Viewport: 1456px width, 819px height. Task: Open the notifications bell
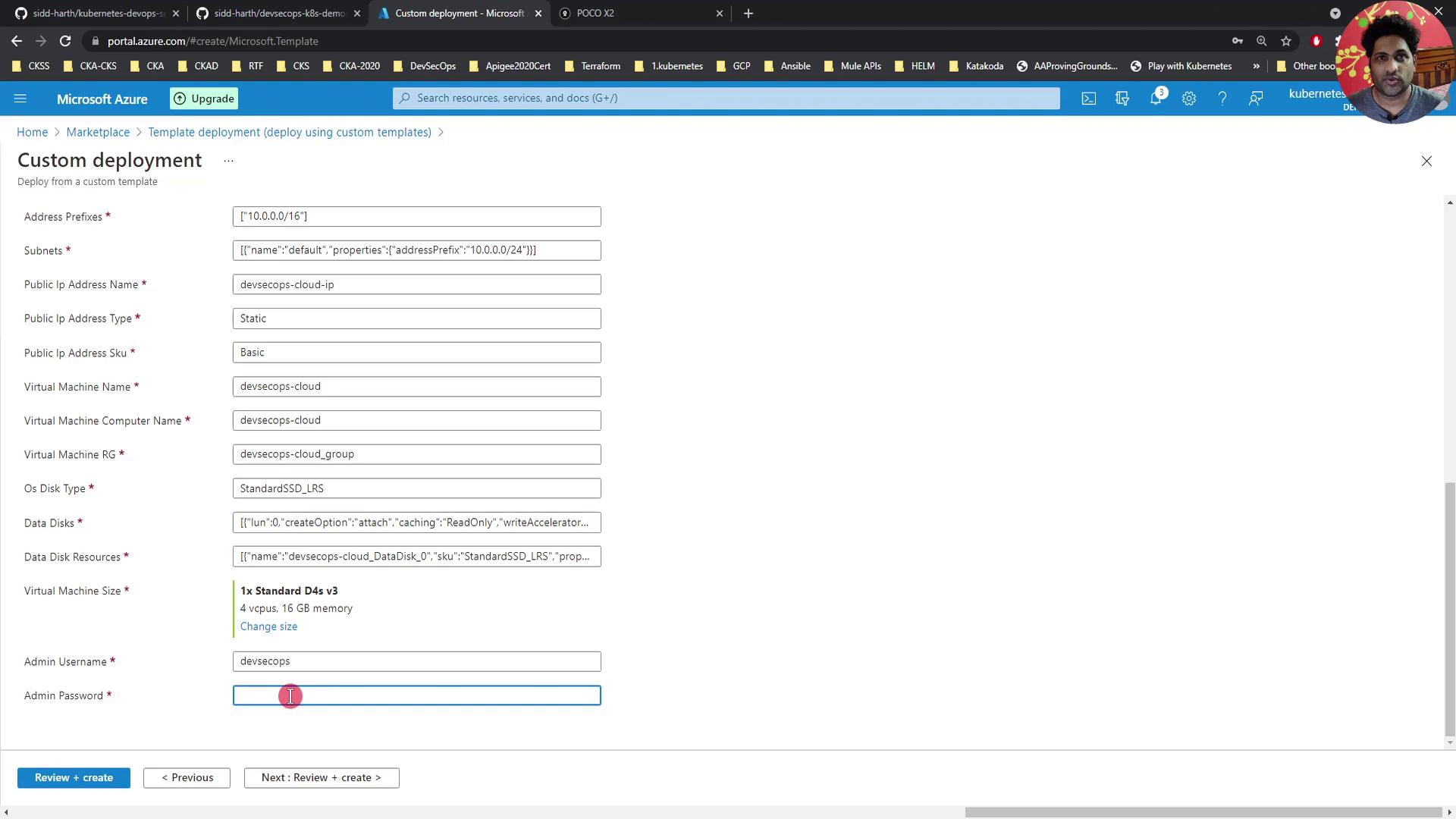[x=1155, y=99]
